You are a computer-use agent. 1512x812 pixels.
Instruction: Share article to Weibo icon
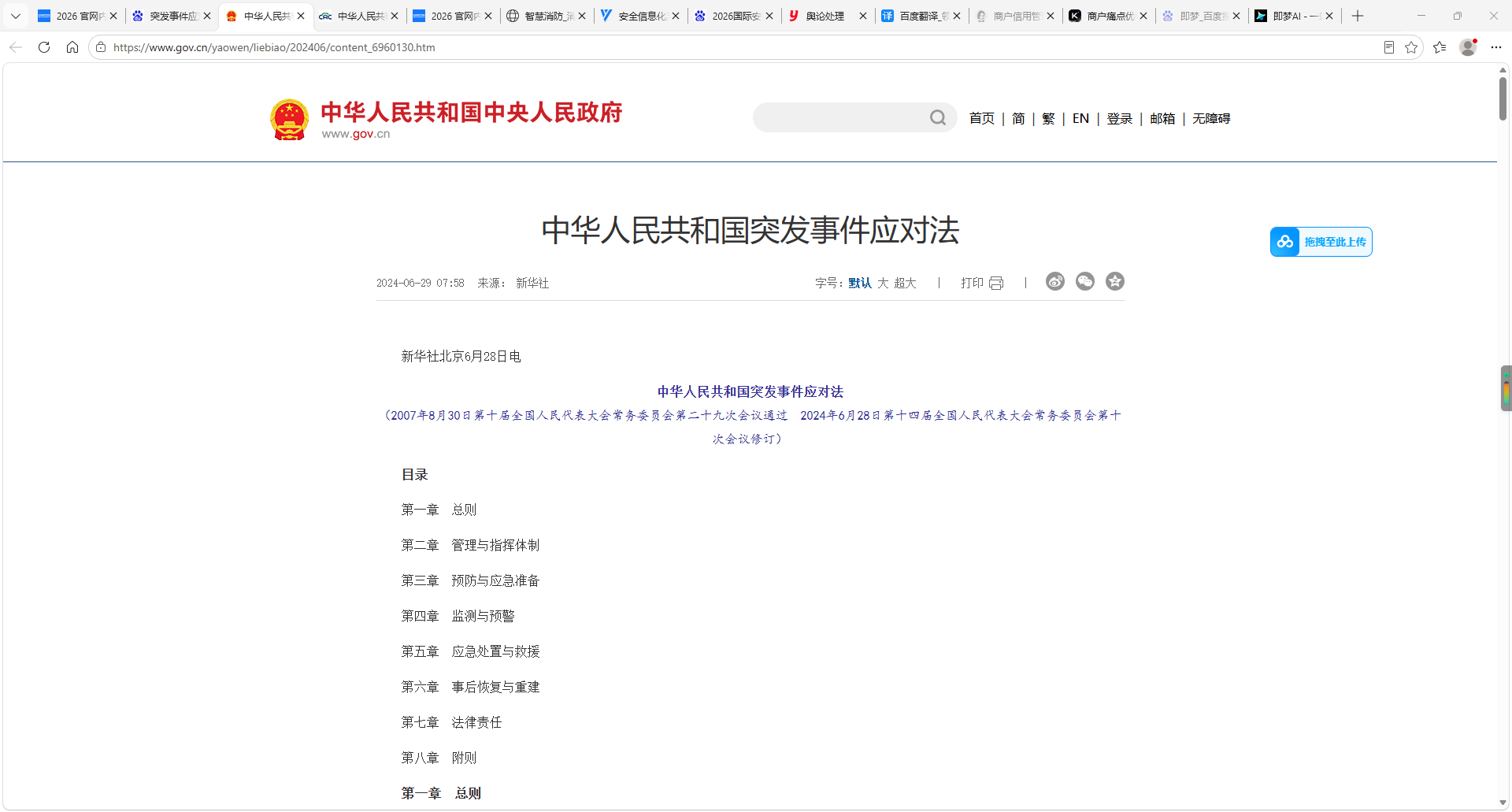pyautogui.click(x=1055, y=281)
